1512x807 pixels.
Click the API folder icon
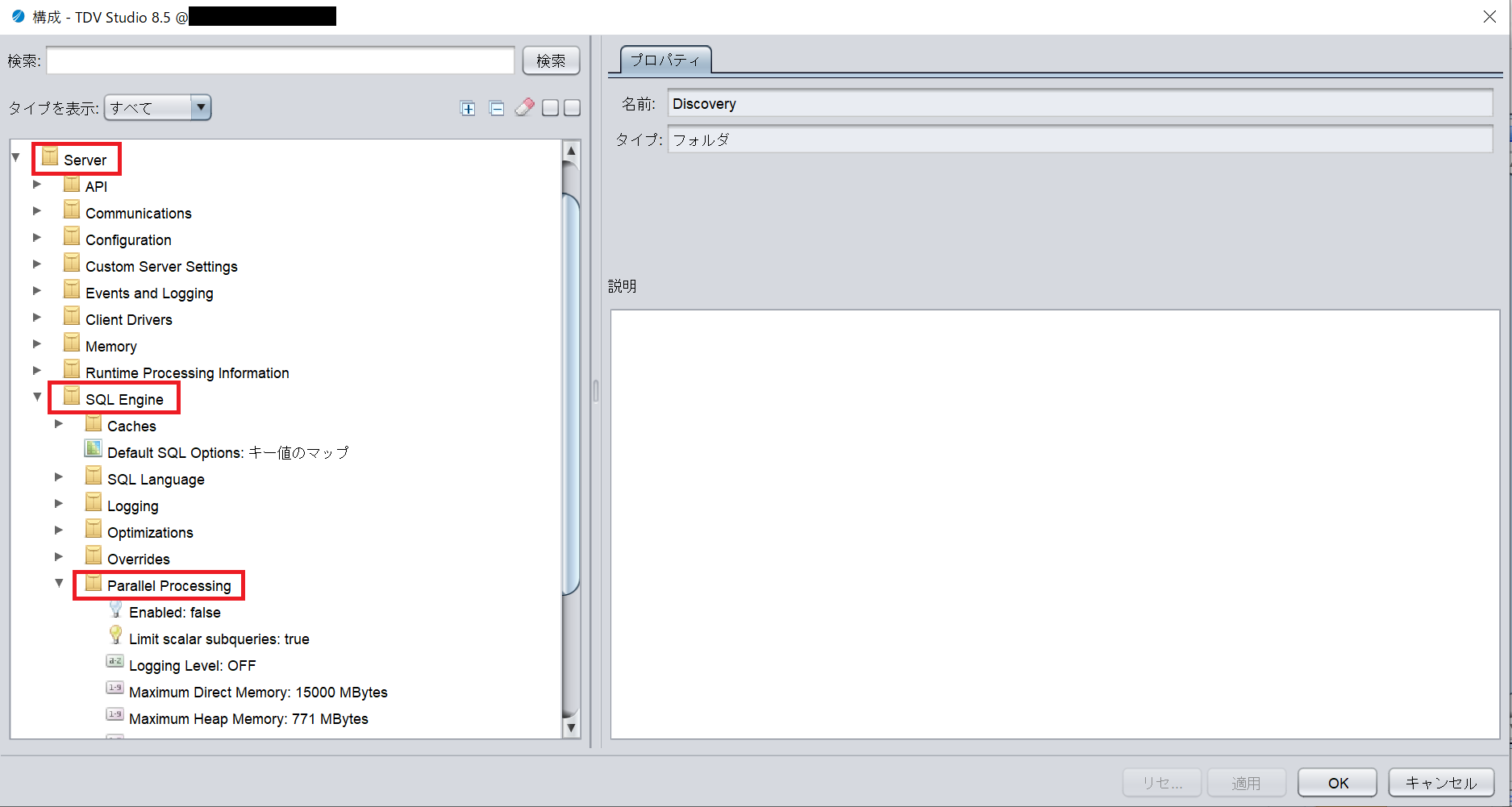pos(72,184)
